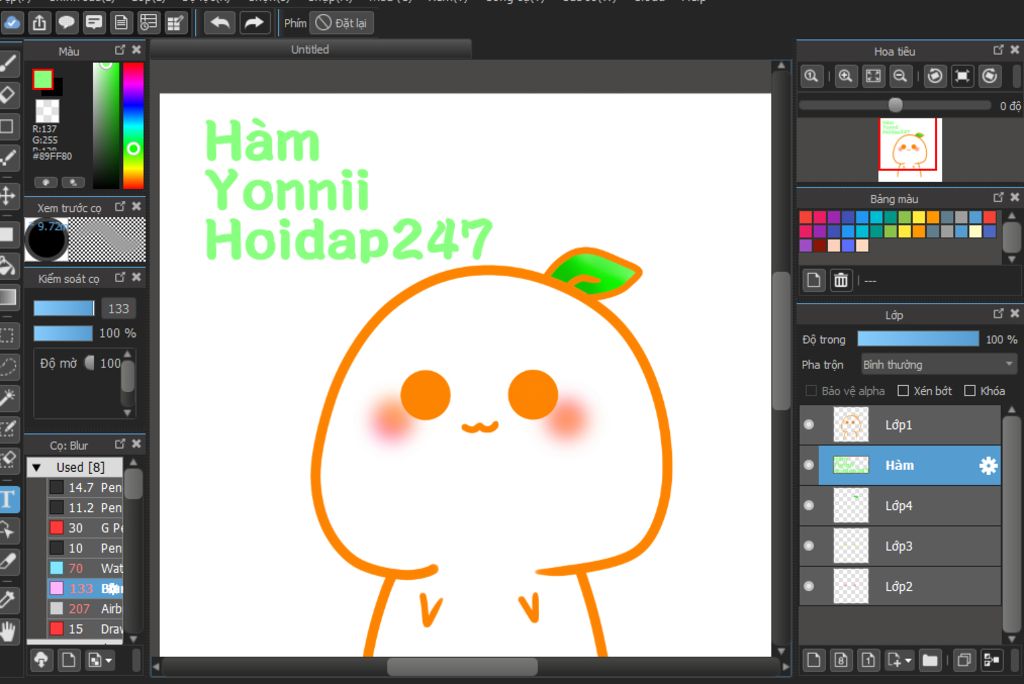Toggle visibility of Lớp4 layer
This screenshot has width=1024, height=684.
pyautogui.click(x=808, y=506)
